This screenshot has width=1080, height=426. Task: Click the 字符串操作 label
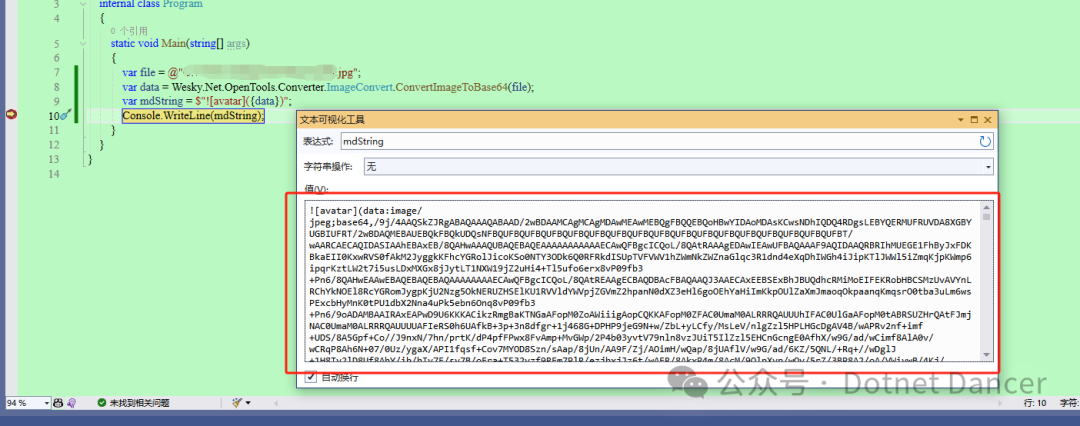[x=329, y=166]
